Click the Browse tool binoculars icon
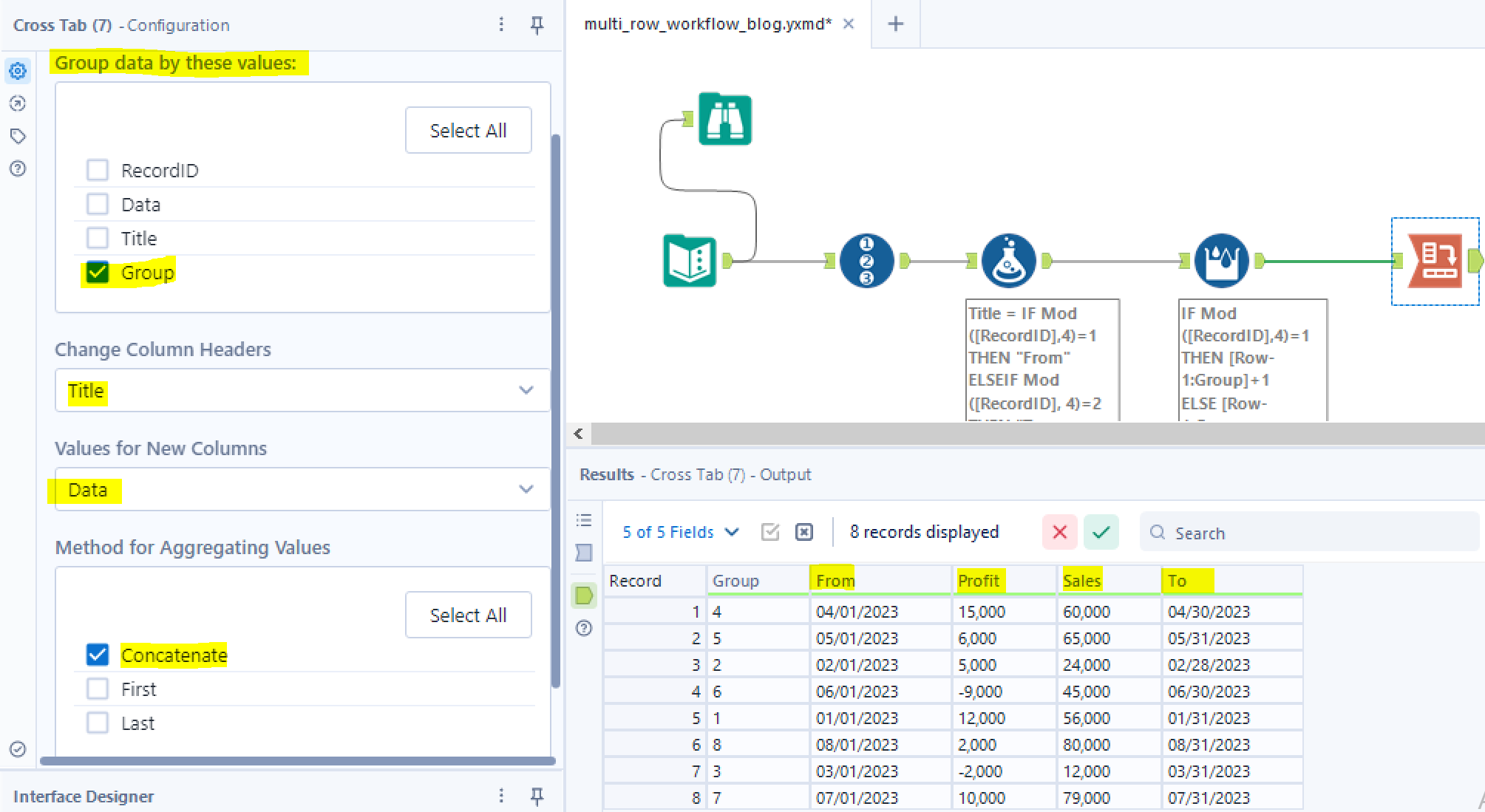Screen dimensions: 1485x812 pos(724,119)
